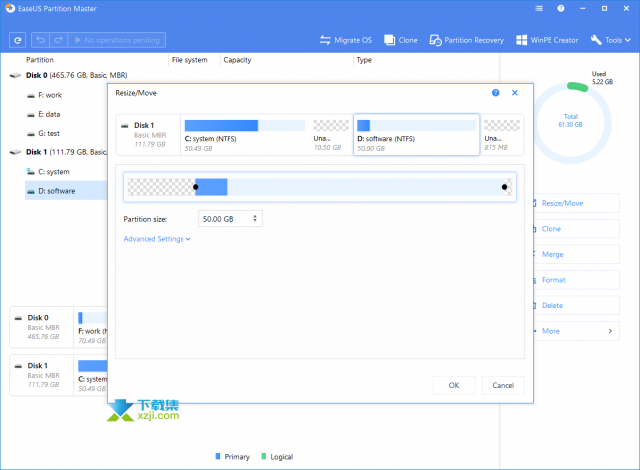Select C: system (NTFS) partition block
The width and height of the screenshot is (640, 470).
tap(245, 135)
